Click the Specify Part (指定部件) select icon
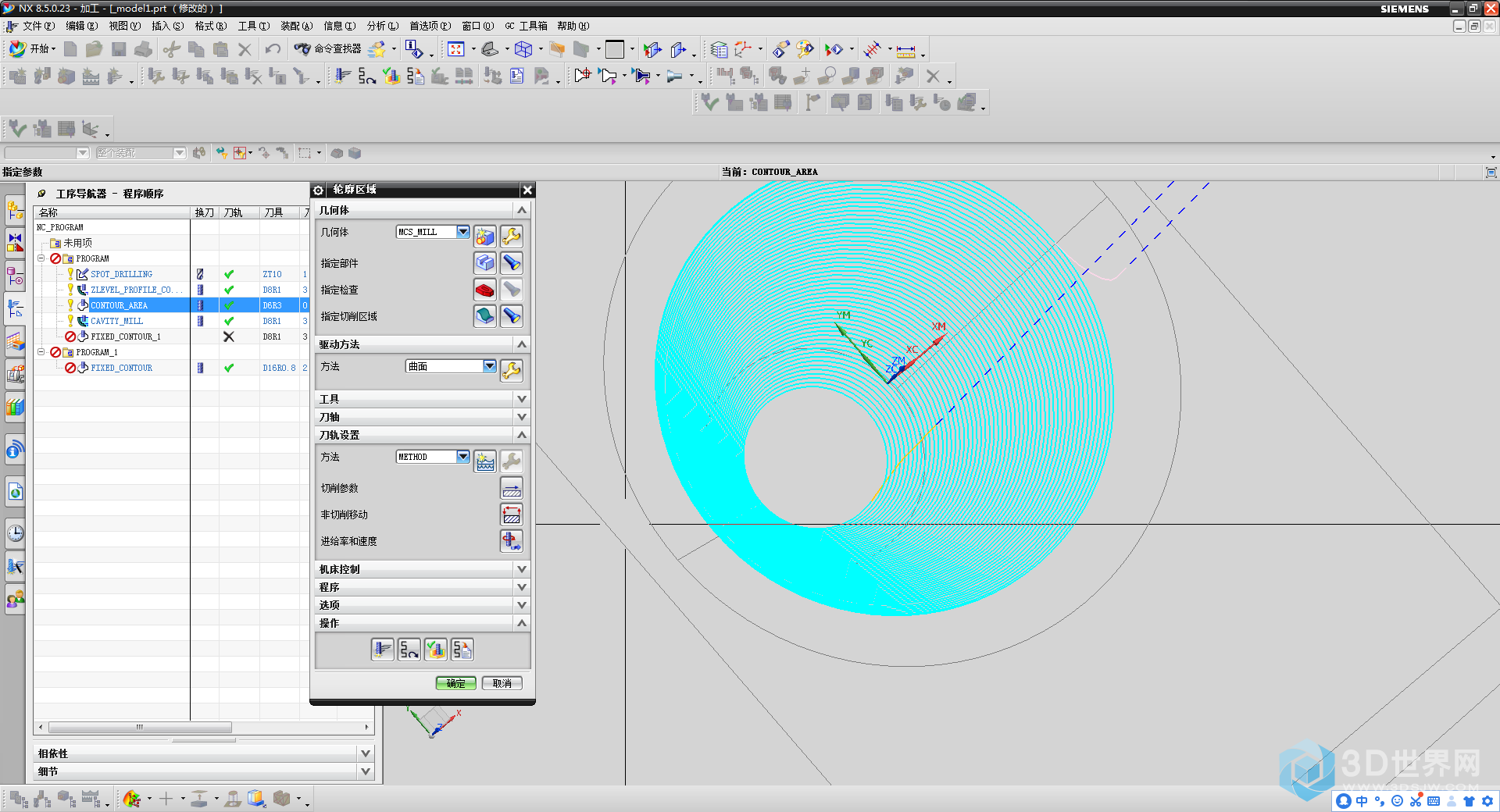 point(484,263)
